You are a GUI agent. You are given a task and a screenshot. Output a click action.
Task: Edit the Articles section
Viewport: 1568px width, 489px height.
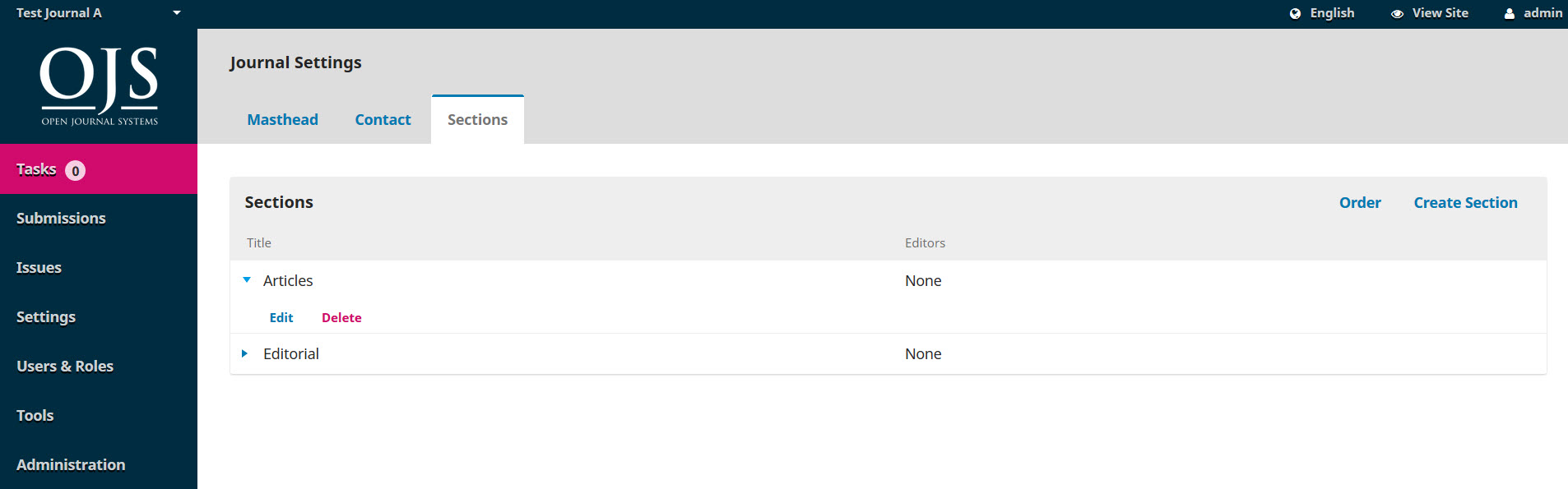tap(281, 317)
